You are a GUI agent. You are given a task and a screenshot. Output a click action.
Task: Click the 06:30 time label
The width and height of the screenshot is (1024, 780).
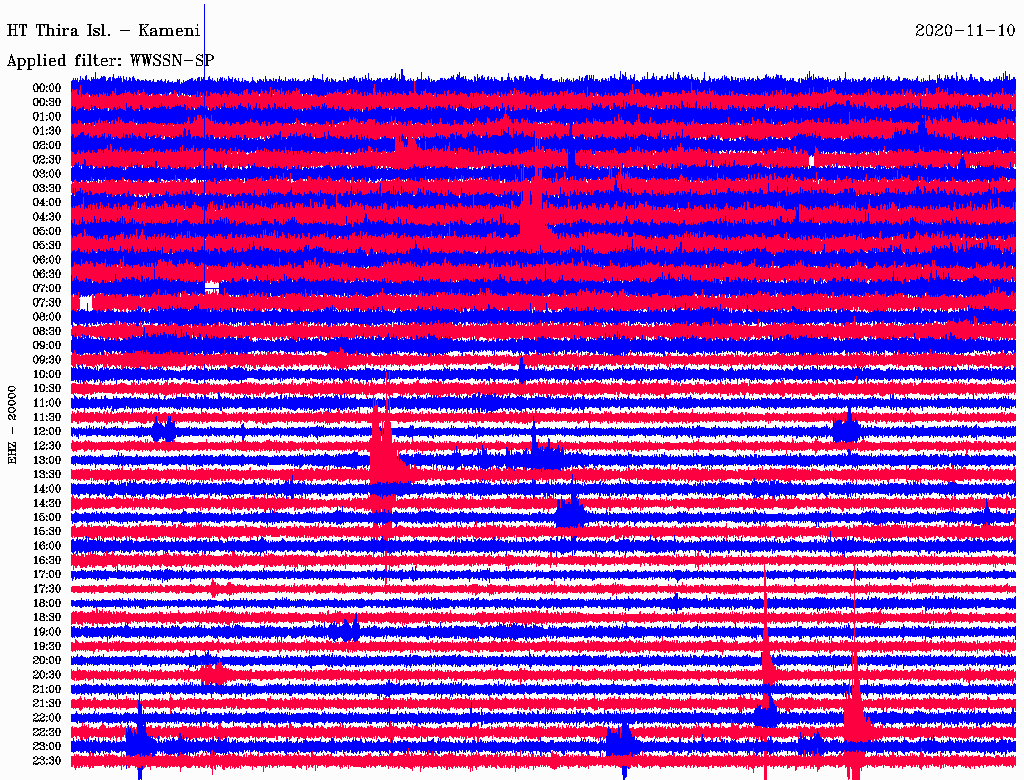point(46,274)
